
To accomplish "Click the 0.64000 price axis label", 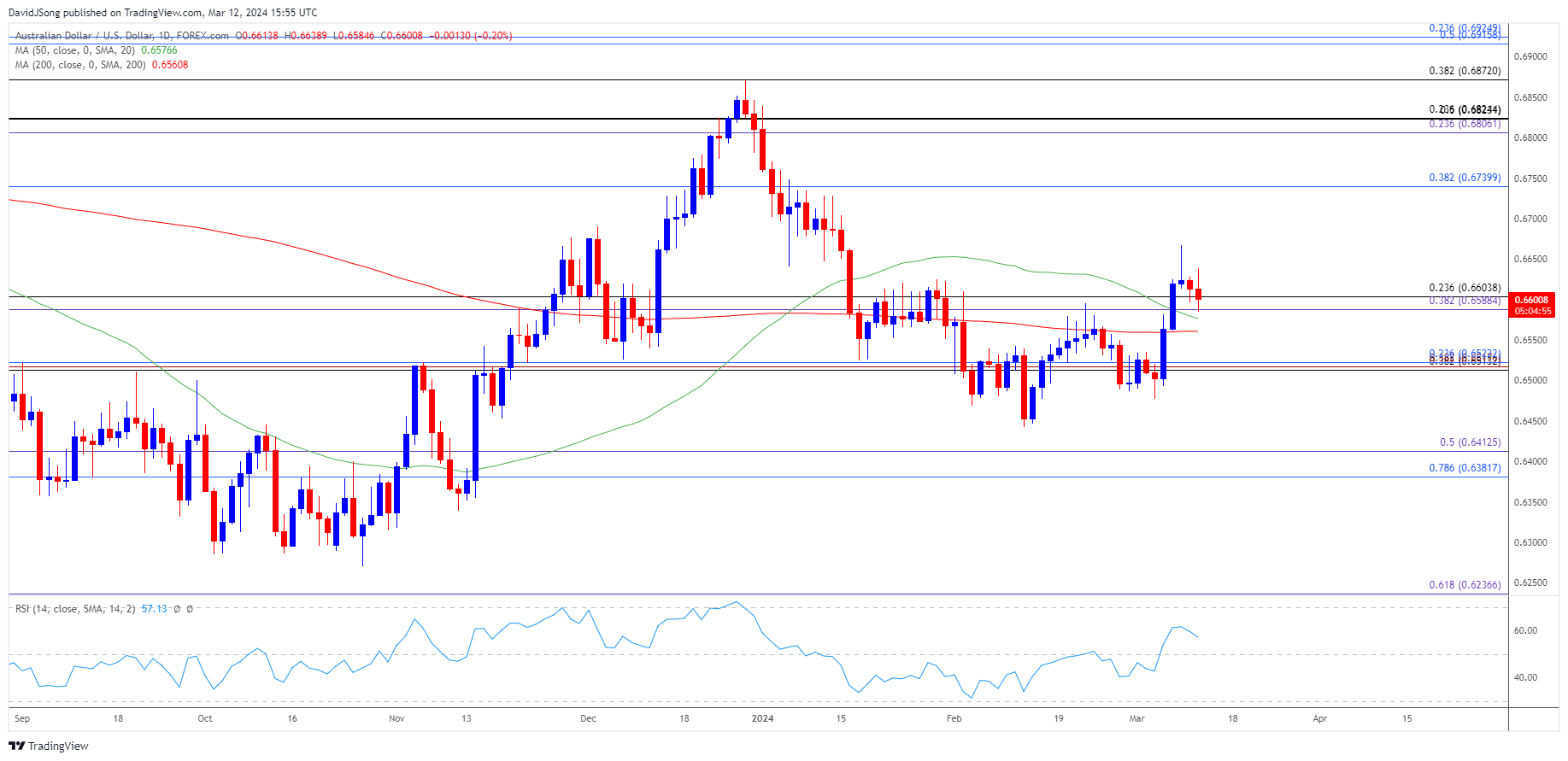I will [x=1530, y=461].
